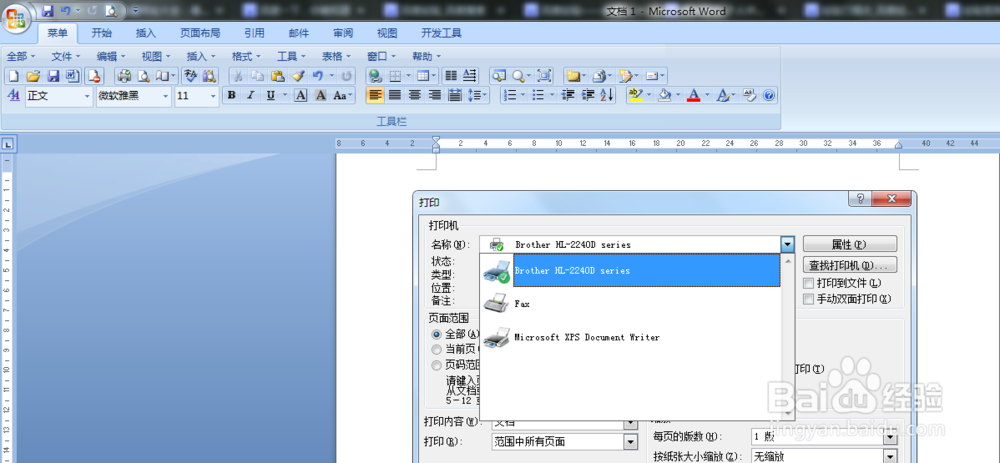The width and height of the screenshot is (1000, 463).
Task: Choose Fax printer in list
Action: click(x=630, y=304)
